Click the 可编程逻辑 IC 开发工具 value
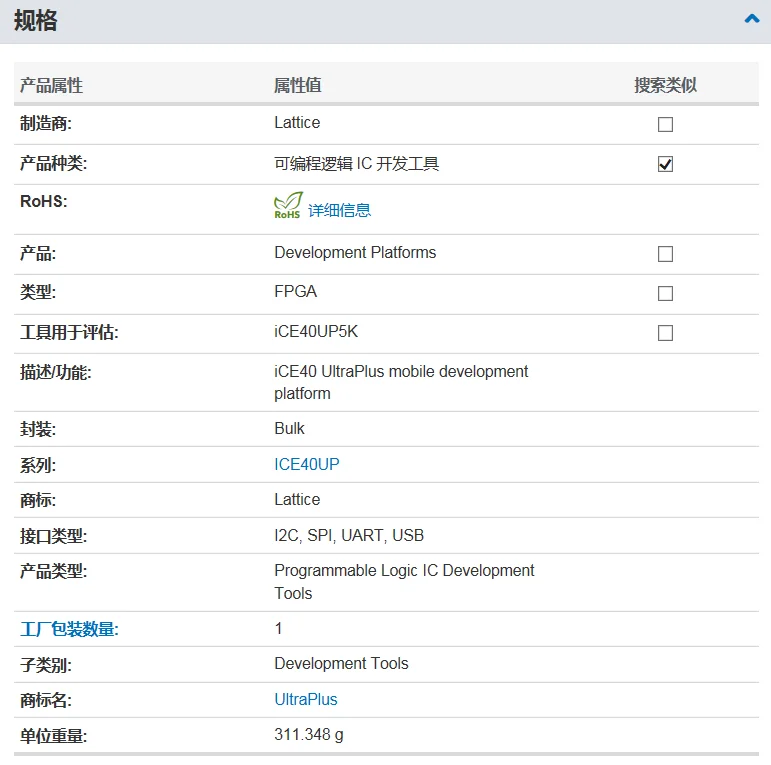 click(x=356, y=164)
